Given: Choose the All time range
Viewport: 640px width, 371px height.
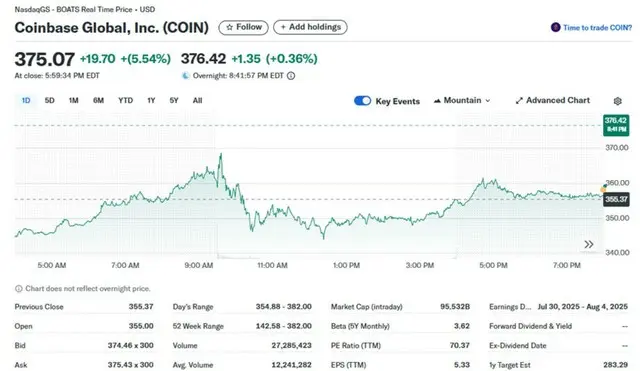Looking at the screenshot, I should [198, 100].
